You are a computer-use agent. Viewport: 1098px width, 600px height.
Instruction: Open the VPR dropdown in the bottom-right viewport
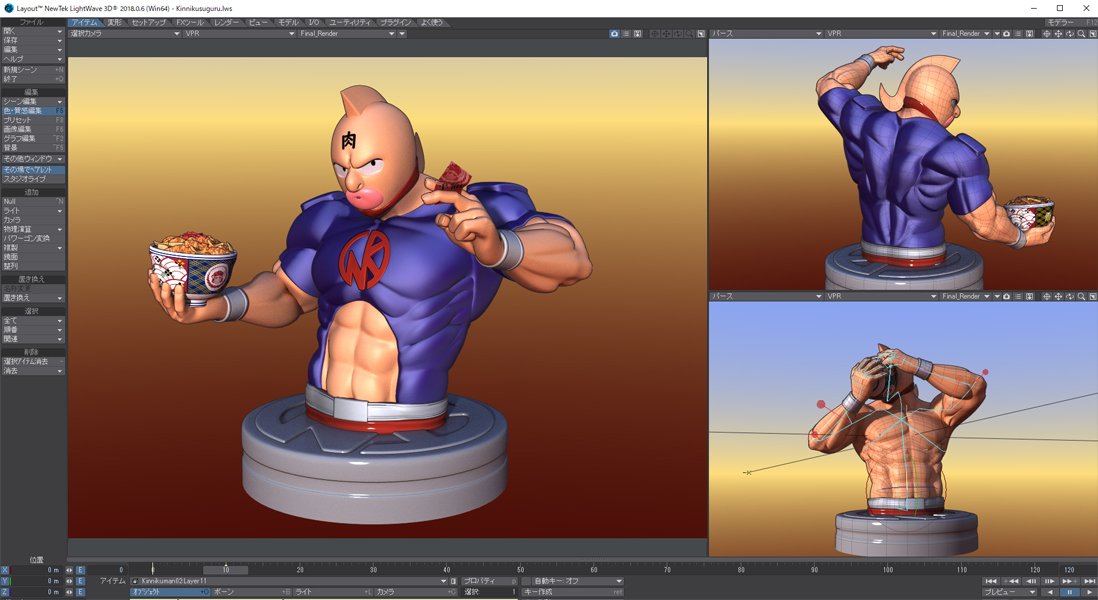point(881,296)
